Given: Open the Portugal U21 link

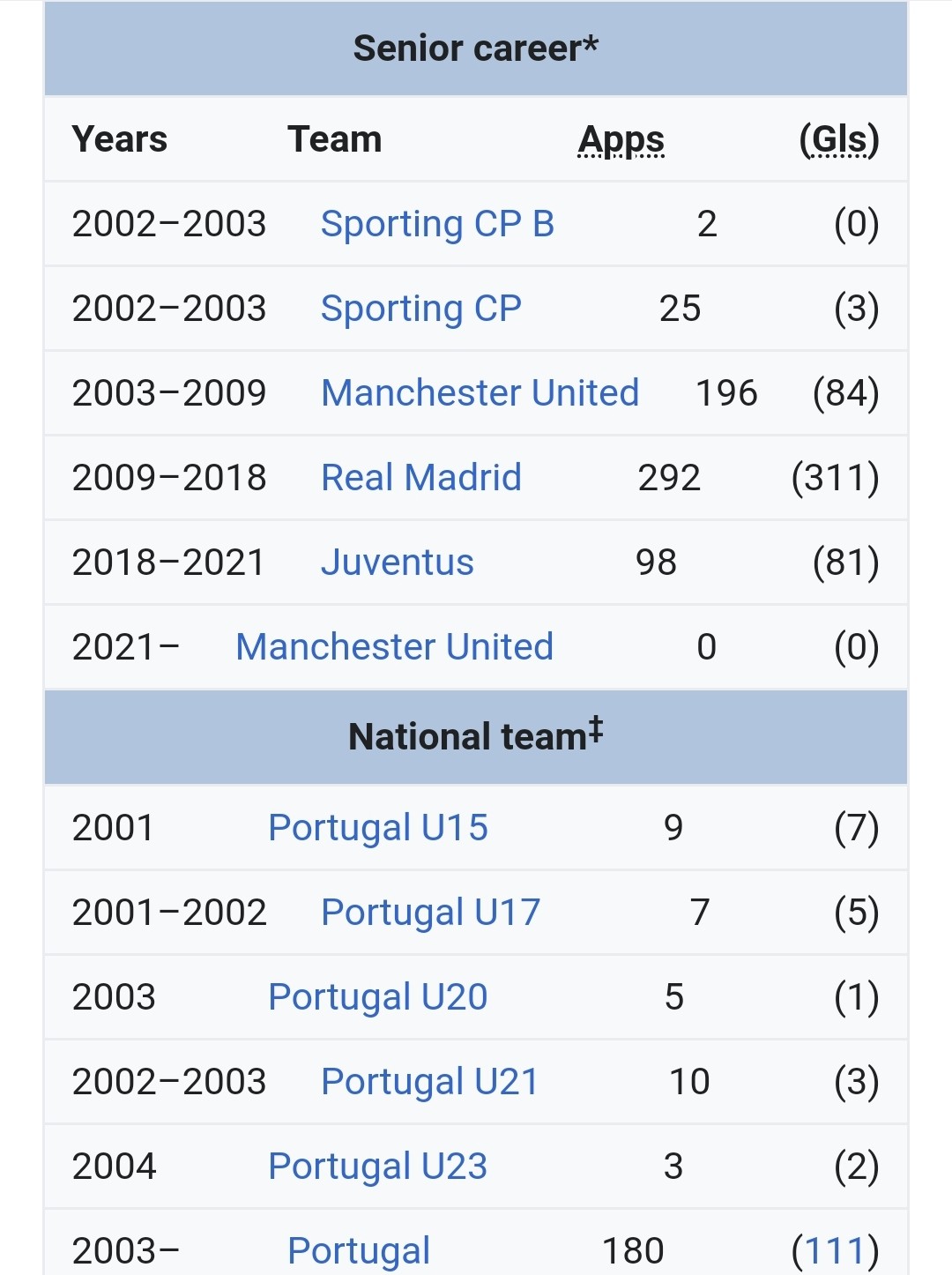Looking at the screenshot, I should [x=429, y=1082].
